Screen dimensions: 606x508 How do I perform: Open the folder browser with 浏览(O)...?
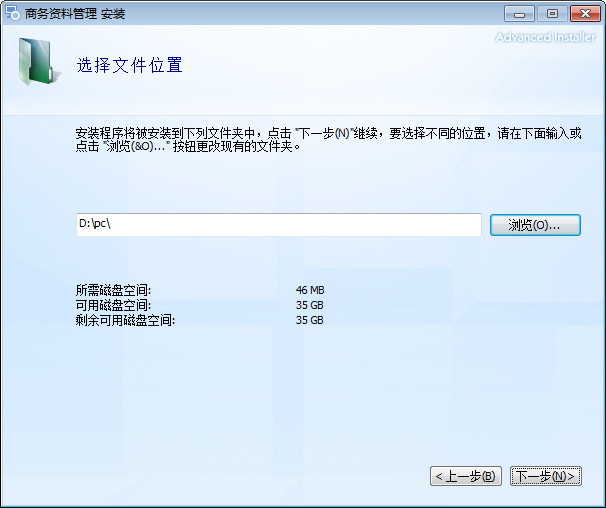[535, 225]
